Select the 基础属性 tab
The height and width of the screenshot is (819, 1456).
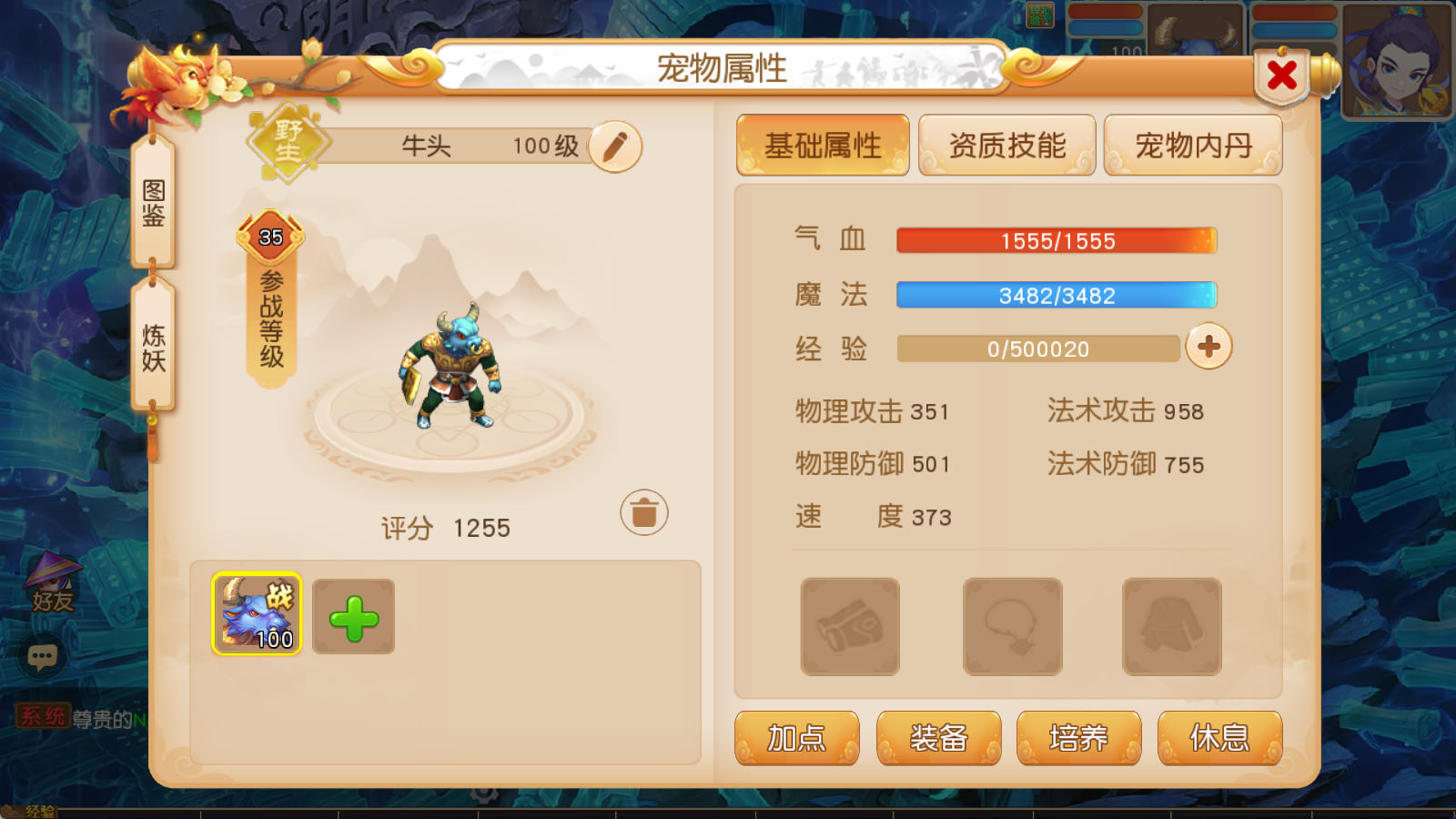823,145
